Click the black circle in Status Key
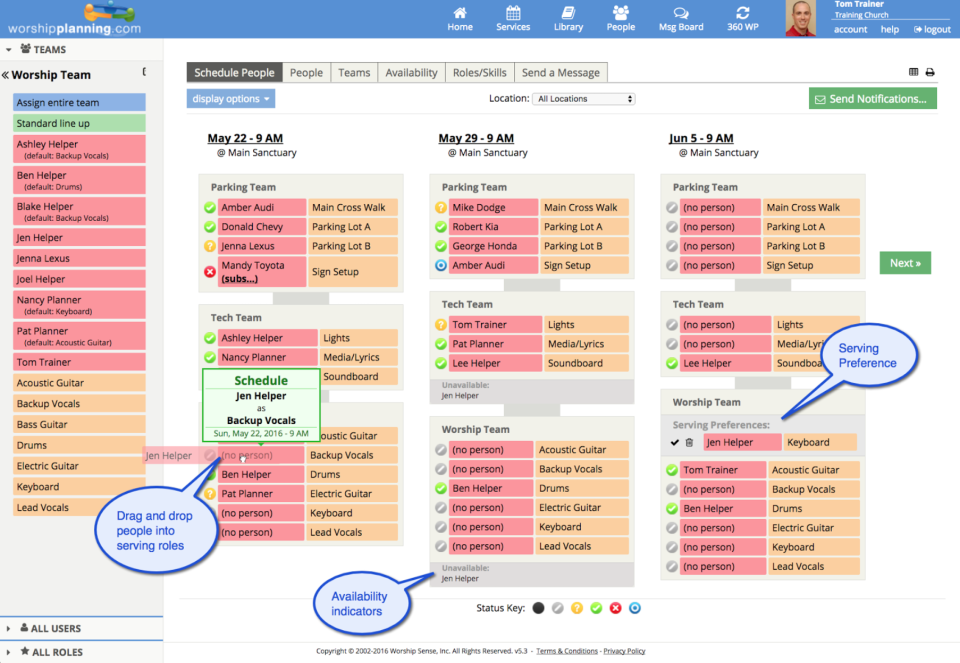The height and width of the screenshot is (663, 960). click(x=538, y=608)
